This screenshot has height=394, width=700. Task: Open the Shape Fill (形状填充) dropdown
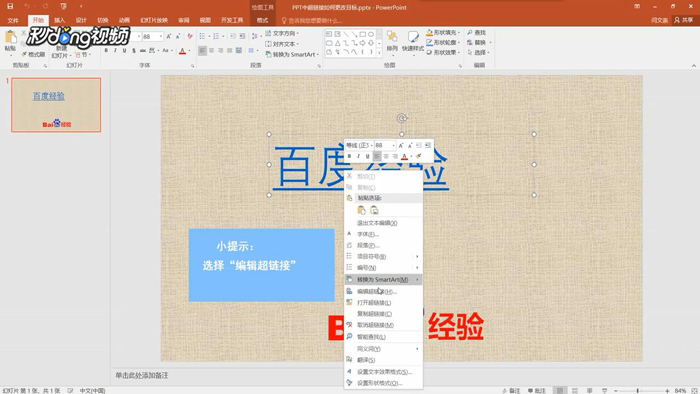(x=443, y=33)
